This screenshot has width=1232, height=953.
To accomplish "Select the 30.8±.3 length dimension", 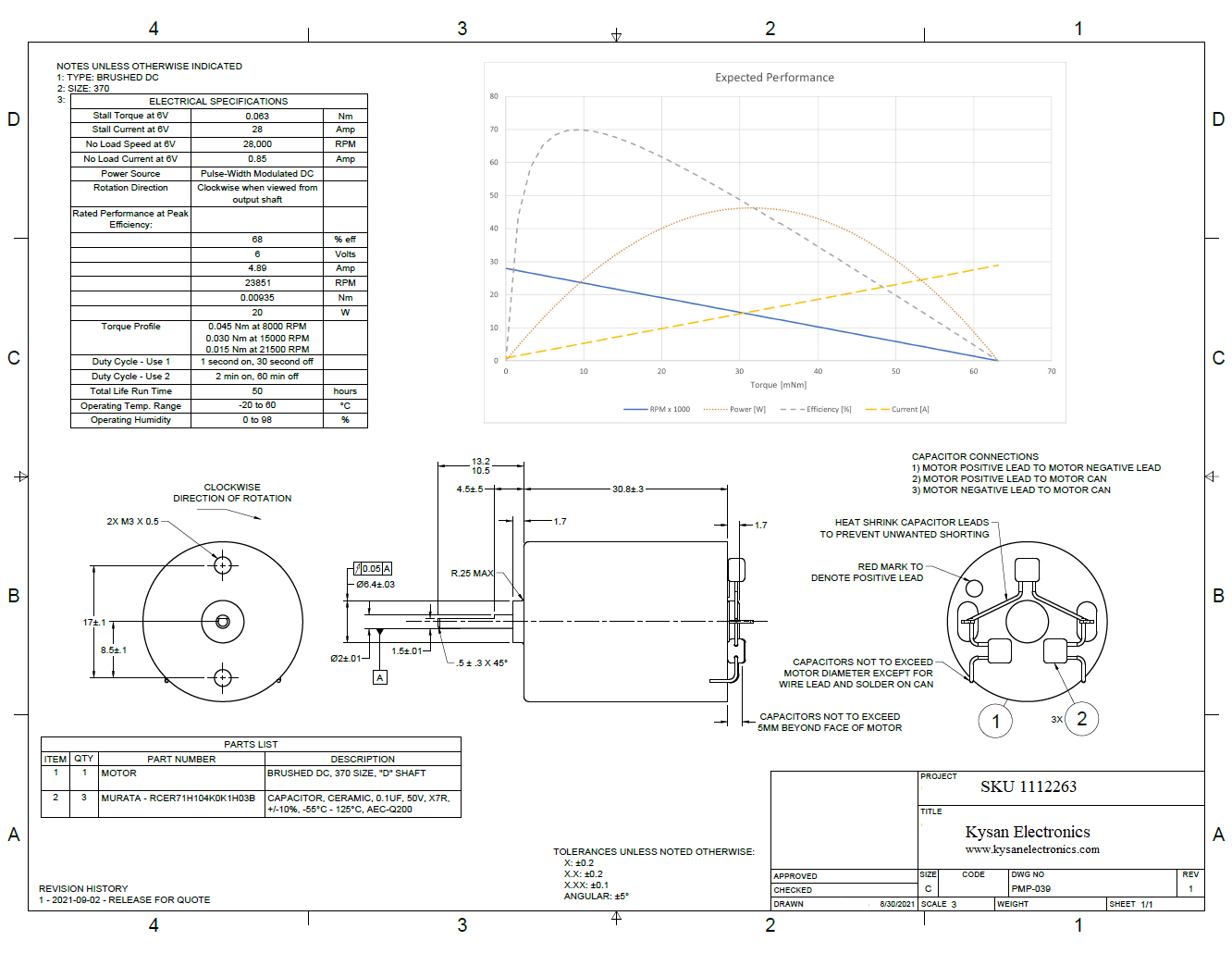I will (627, 489).
